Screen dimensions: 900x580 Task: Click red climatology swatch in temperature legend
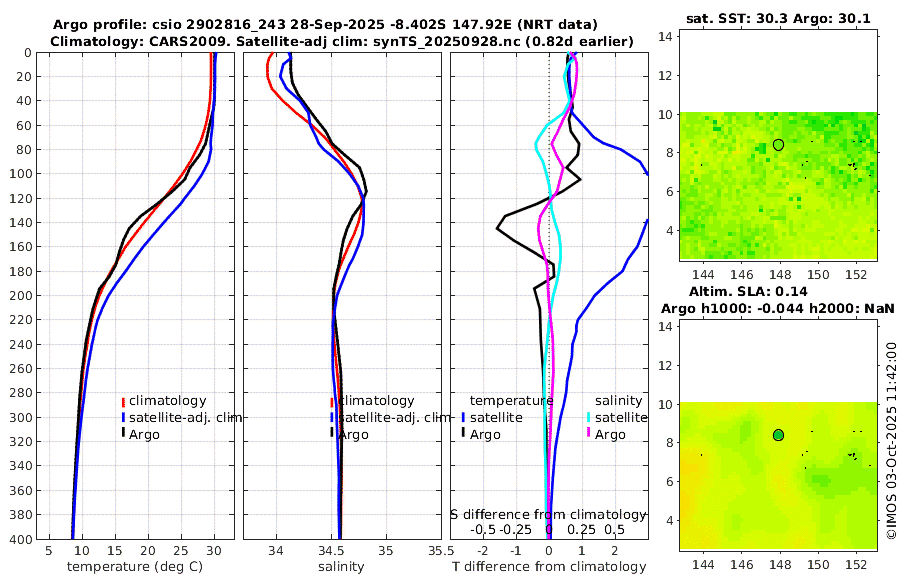click(123, 401)
